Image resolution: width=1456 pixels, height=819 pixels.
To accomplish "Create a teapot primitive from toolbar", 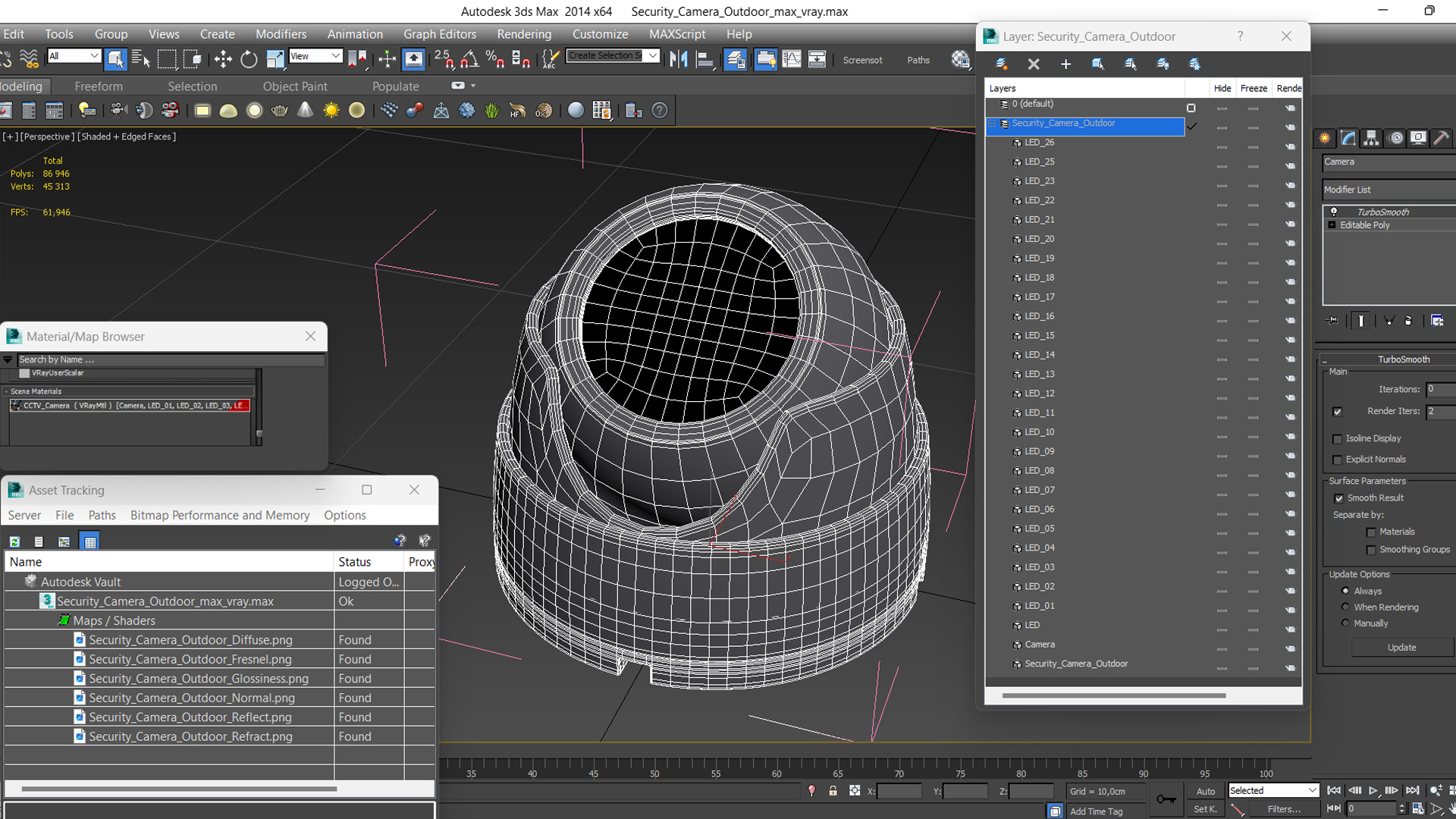I will (280, 111).
